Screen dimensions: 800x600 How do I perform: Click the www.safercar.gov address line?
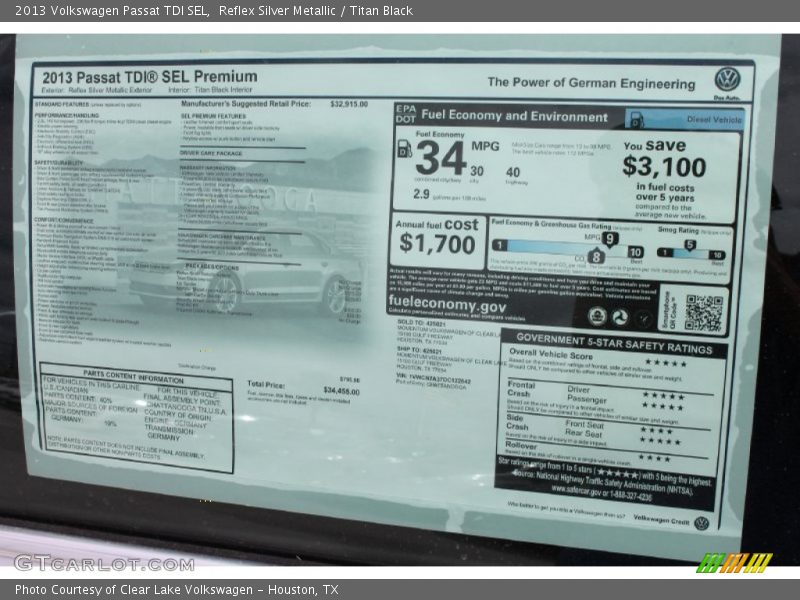click(x=601, y=494)
